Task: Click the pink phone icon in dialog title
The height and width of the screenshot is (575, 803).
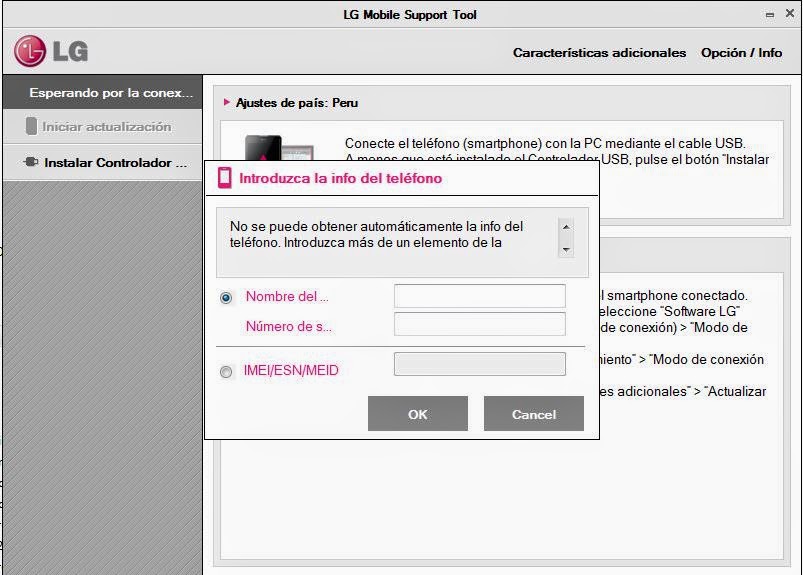Action: (x=225, y=178)
